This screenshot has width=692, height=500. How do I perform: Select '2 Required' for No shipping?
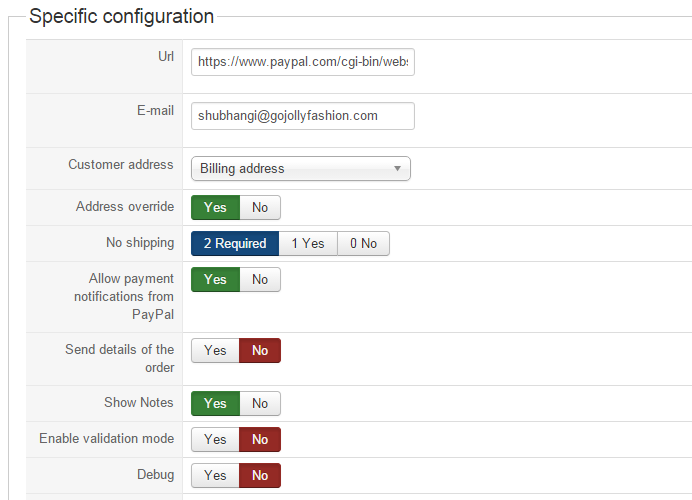click(x=235, y=244)
